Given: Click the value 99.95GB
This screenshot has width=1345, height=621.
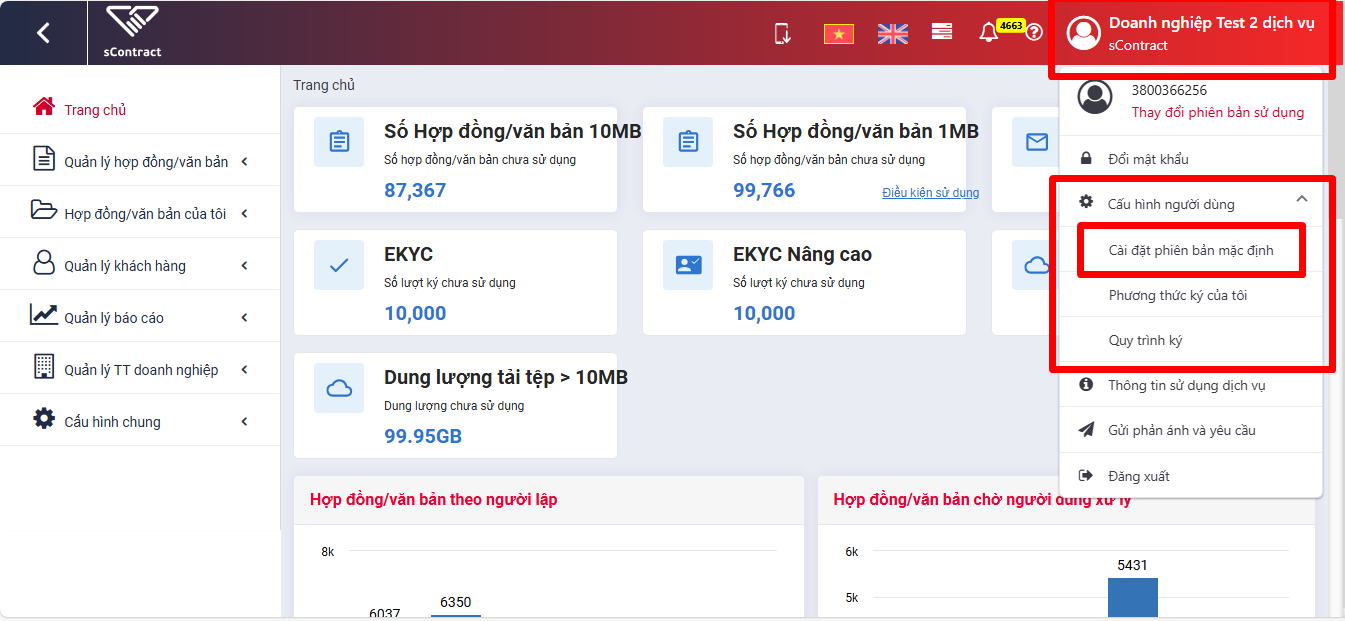Looking at the screenshot, I should click(423, 436).
